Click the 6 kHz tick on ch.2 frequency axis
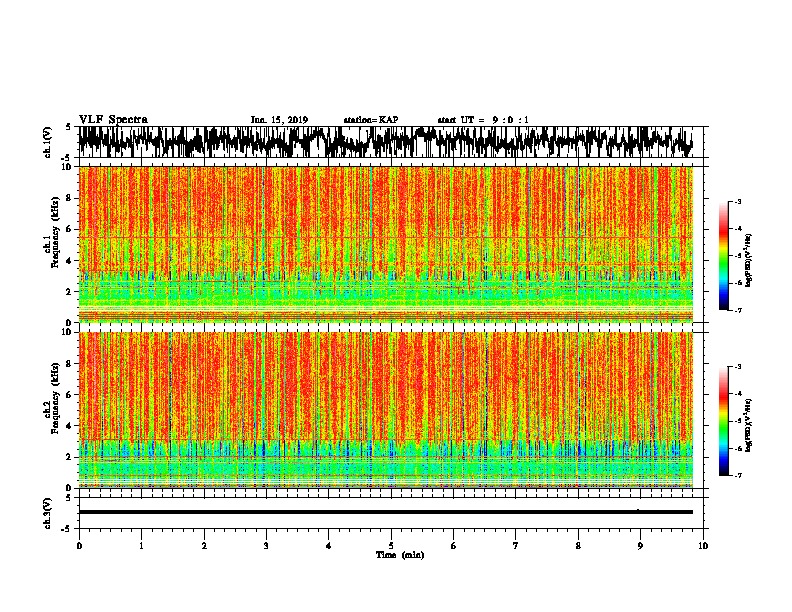The width and height of the screenshot is (792, 612). 70,394
